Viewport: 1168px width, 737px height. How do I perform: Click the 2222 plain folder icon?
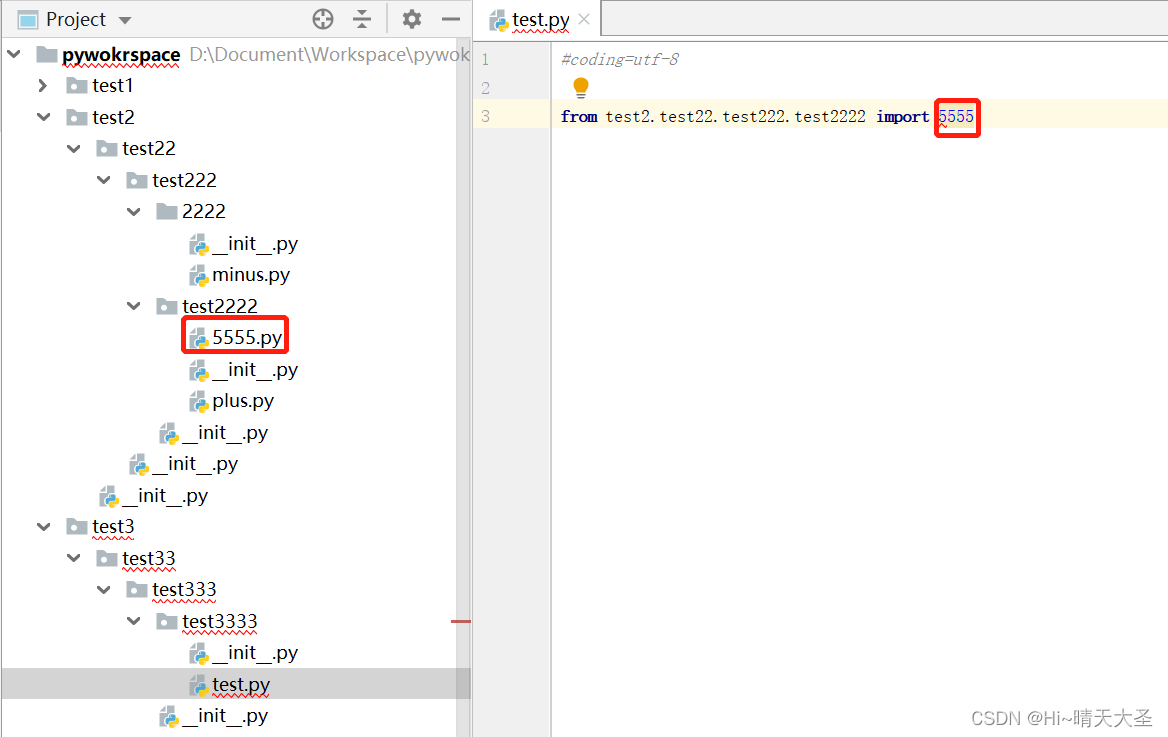166,212
